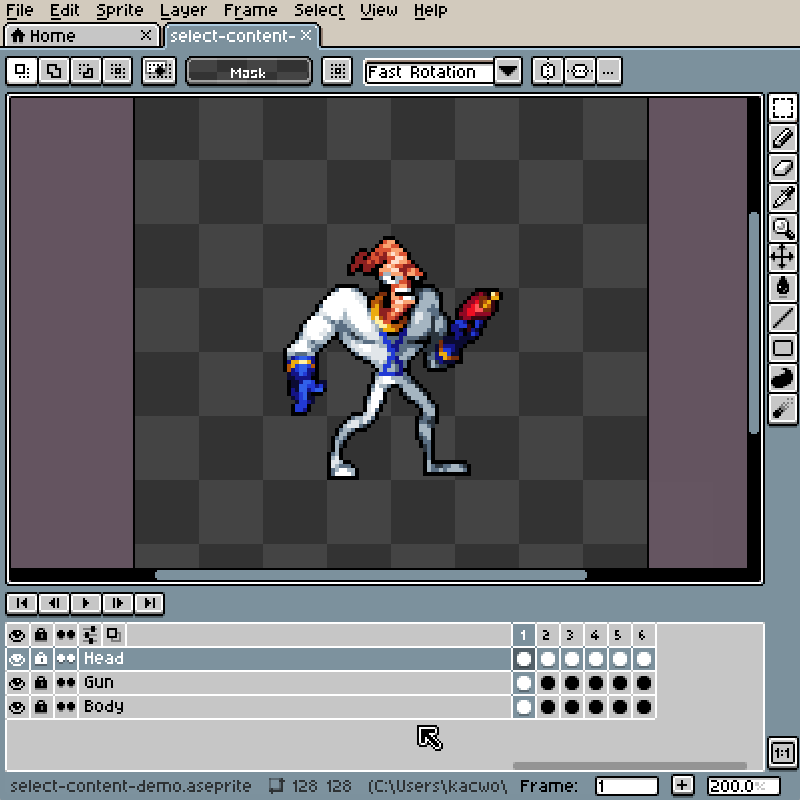Click the pivot visibility icon
This screenshot has width=800, height=800.
pos(337,71)
